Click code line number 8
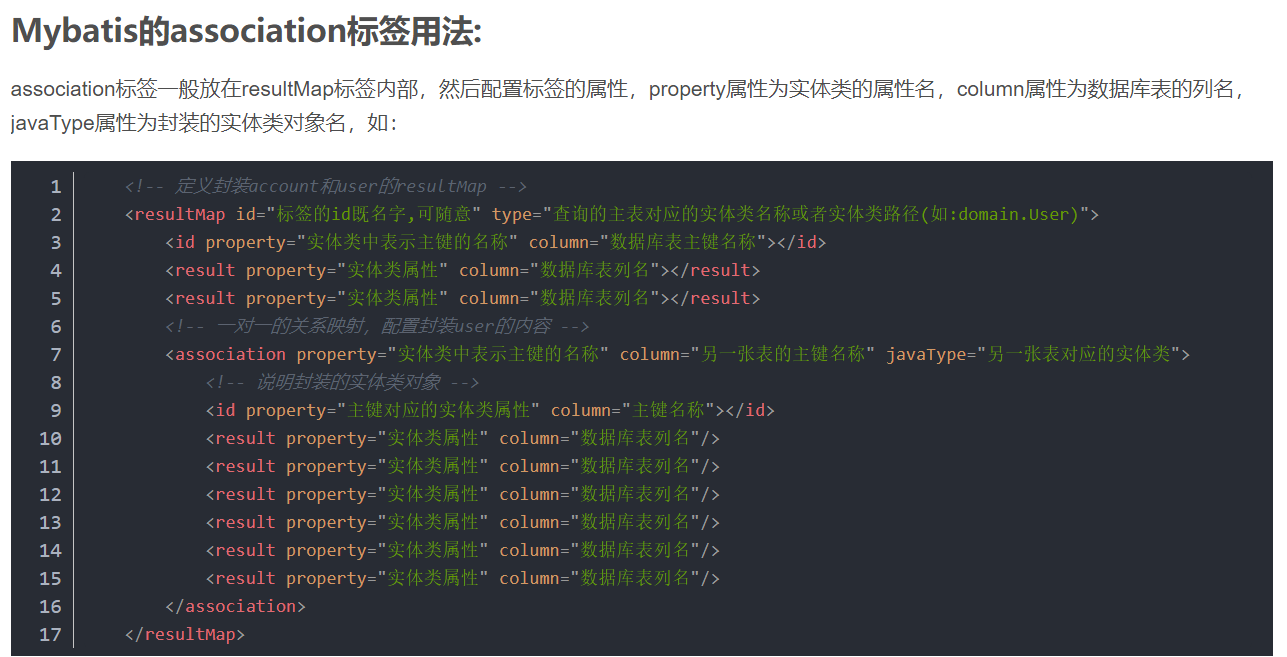 point(56,382)
